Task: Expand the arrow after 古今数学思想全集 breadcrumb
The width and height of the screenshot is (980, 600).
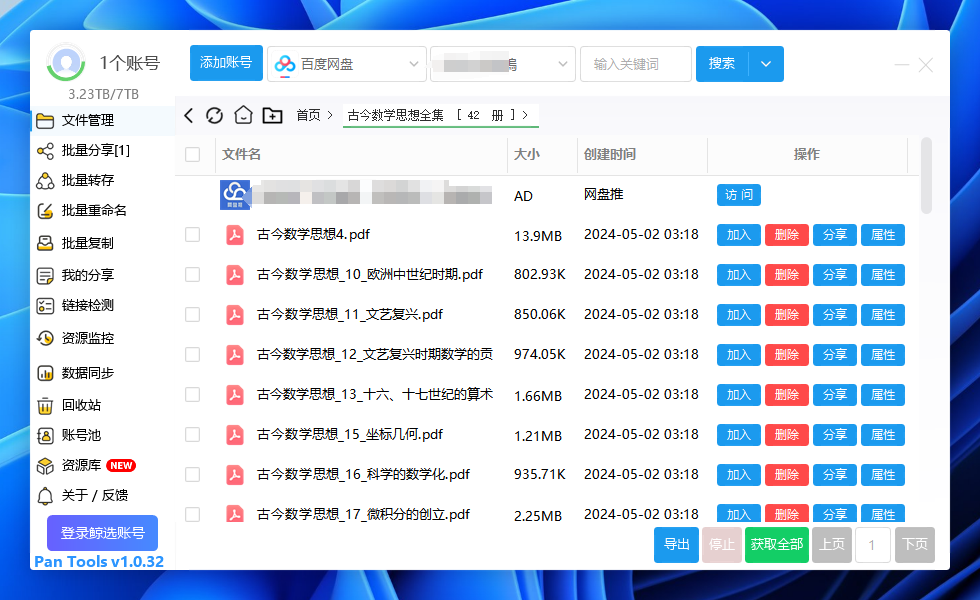Action: (x=525, y=115)
